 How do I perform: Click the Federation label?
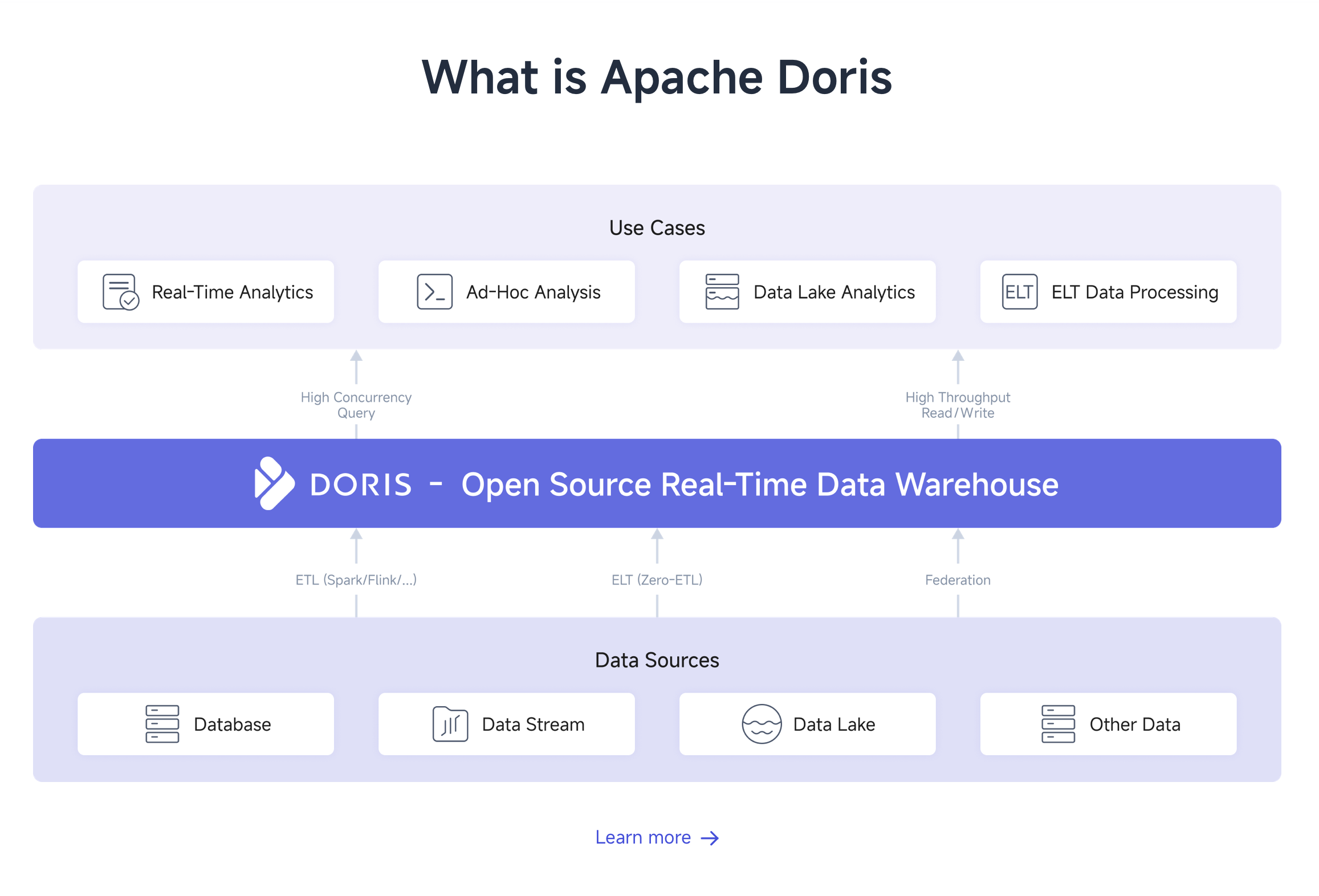[958, 580]
